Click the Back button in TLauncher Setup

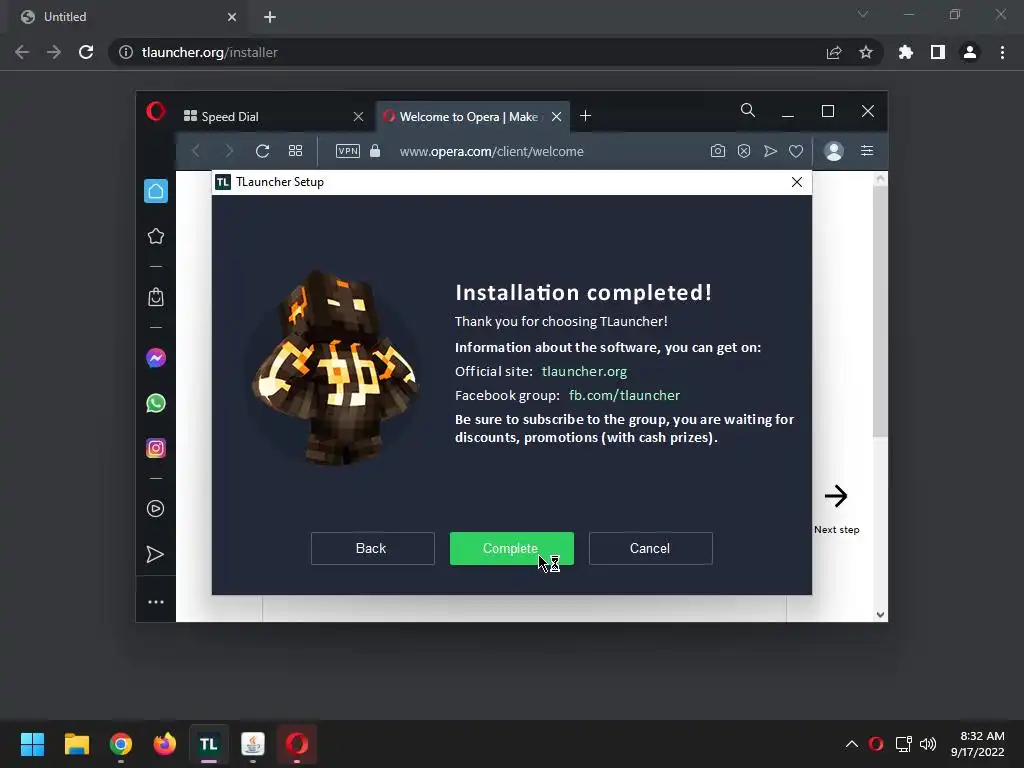pos(372,548)
